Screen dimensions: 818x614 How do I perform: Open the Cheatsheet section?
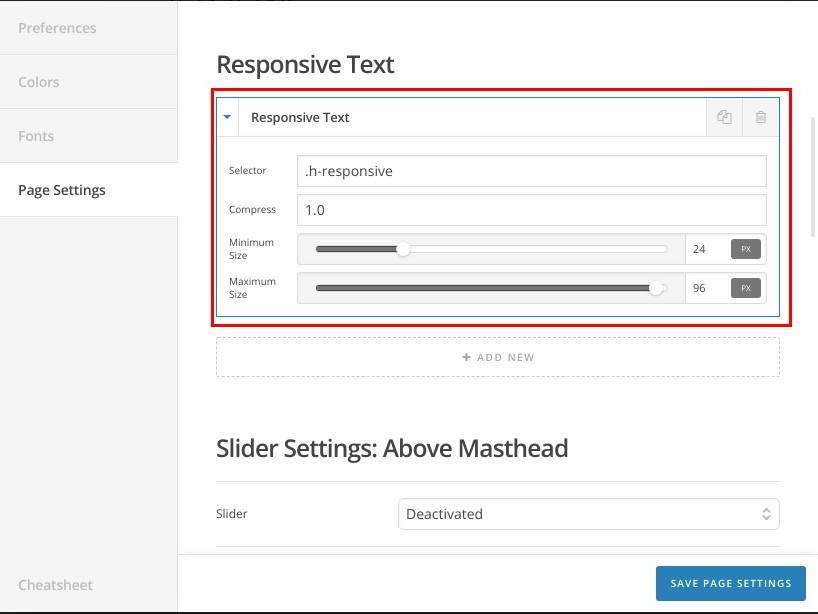(x=55, y=585)
